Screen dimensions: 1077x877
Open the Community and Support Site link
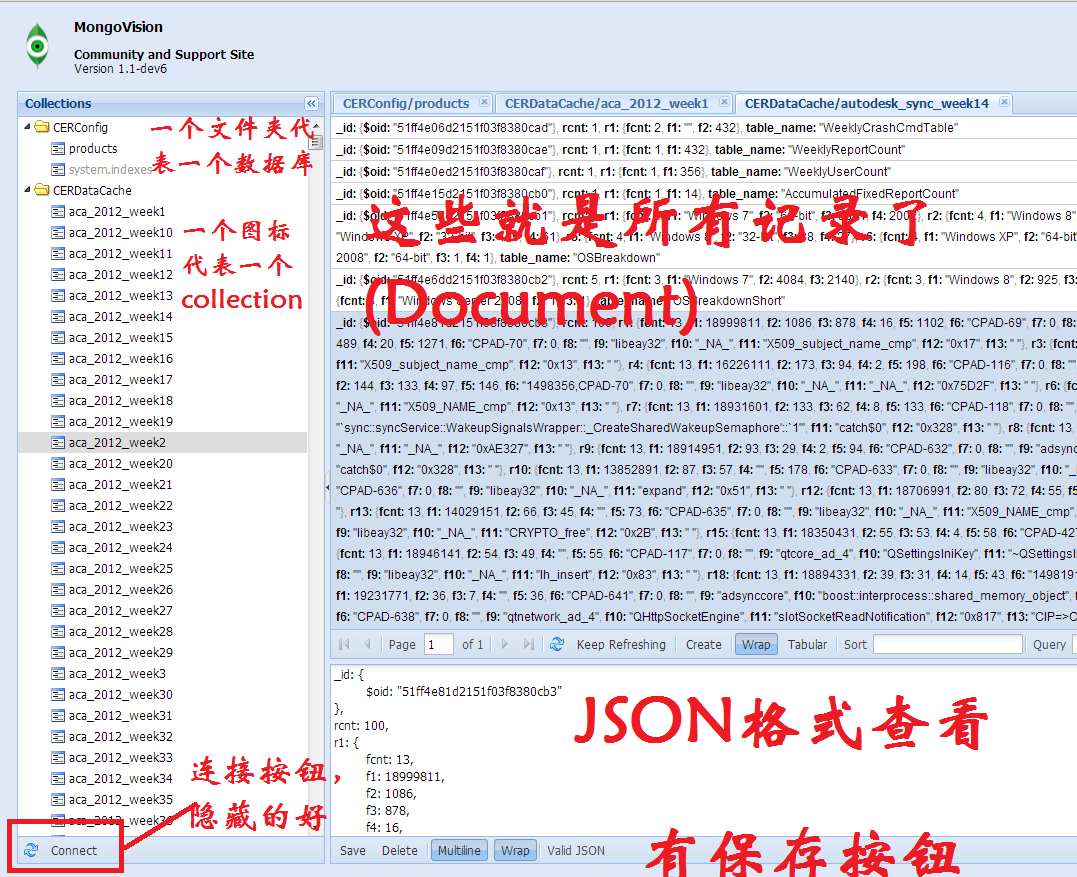(x=163, y=54)
